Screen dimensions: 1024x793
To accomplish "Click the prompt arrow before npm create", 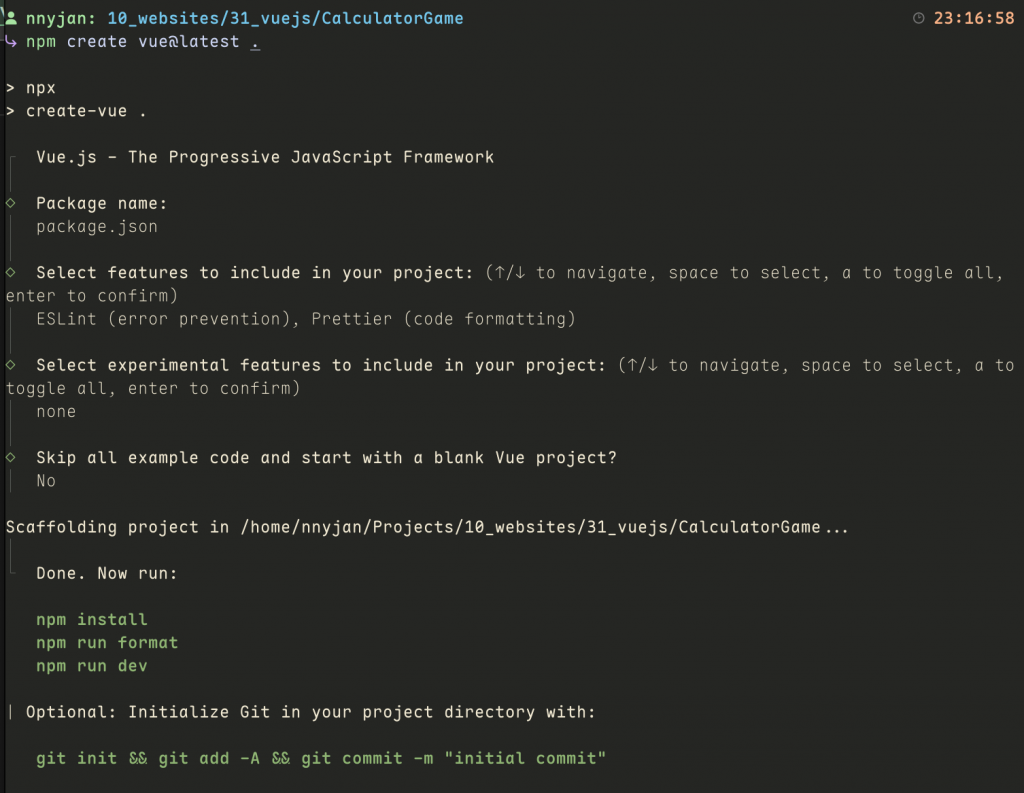I will [10, 42].
